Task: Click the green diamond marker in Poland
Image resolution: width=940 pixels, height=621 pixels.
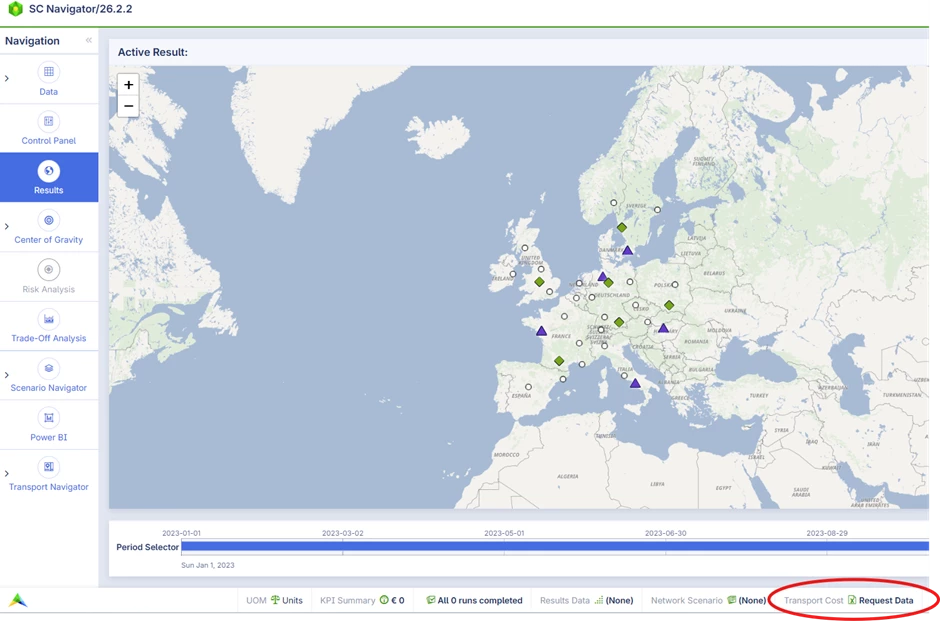Action: click(x=669, y=306)
